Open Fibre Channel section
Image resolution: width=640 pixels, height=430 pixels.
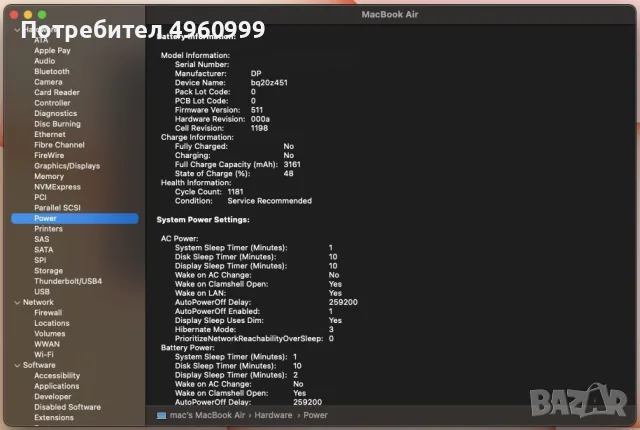59,145
